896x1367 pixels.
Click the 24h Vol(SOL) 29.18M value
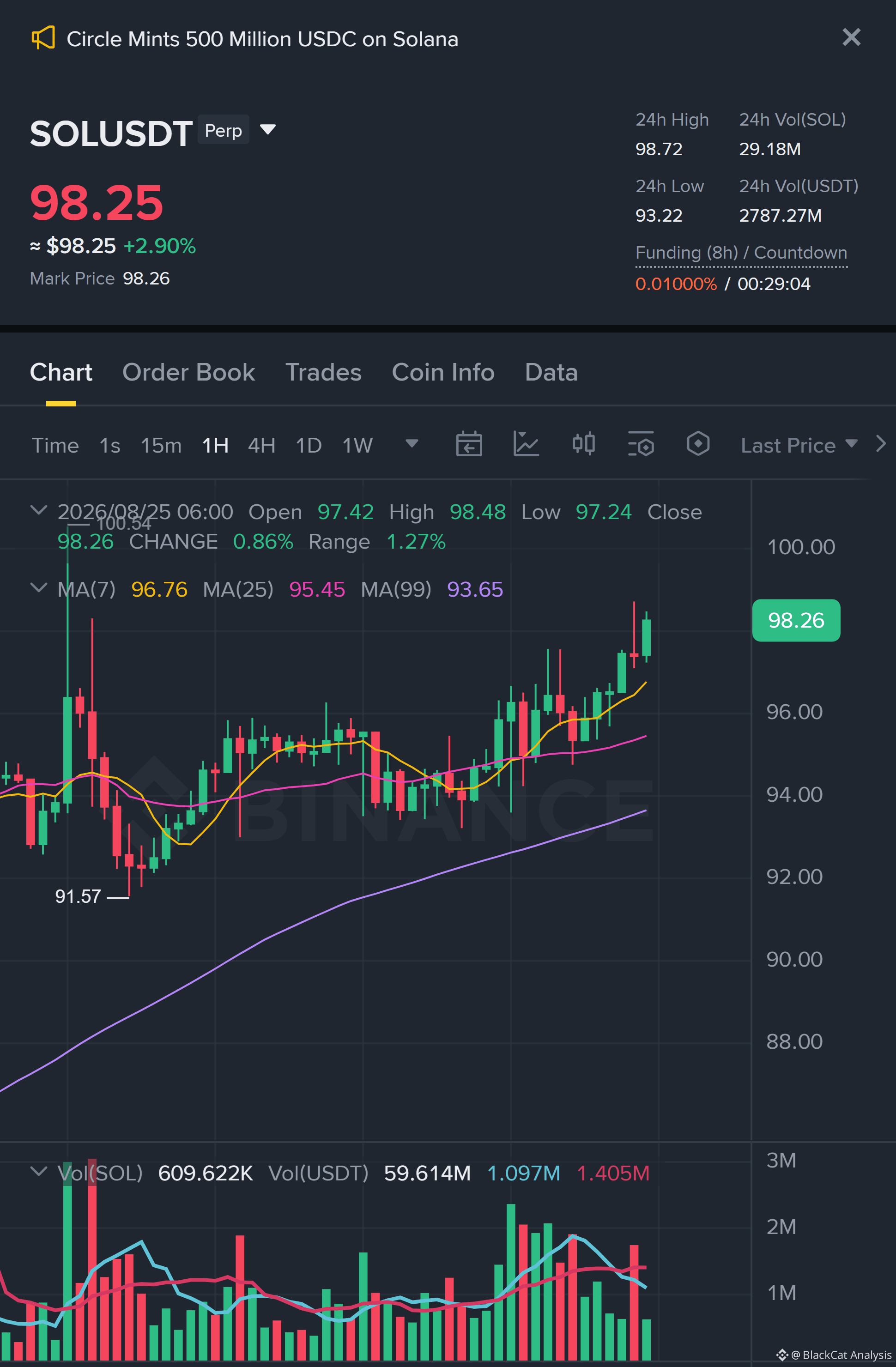pos(769,149)
